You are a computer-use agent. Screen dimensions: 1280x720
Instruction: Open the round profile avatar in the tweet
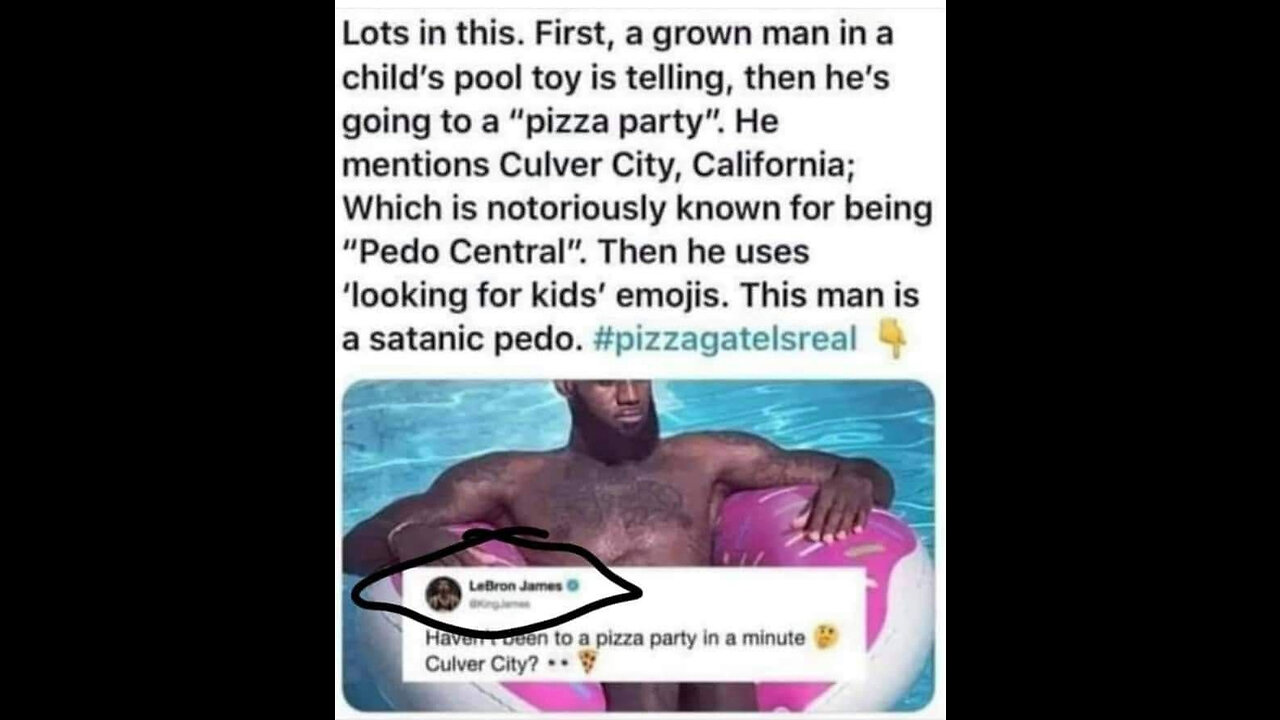click(443, 593)
